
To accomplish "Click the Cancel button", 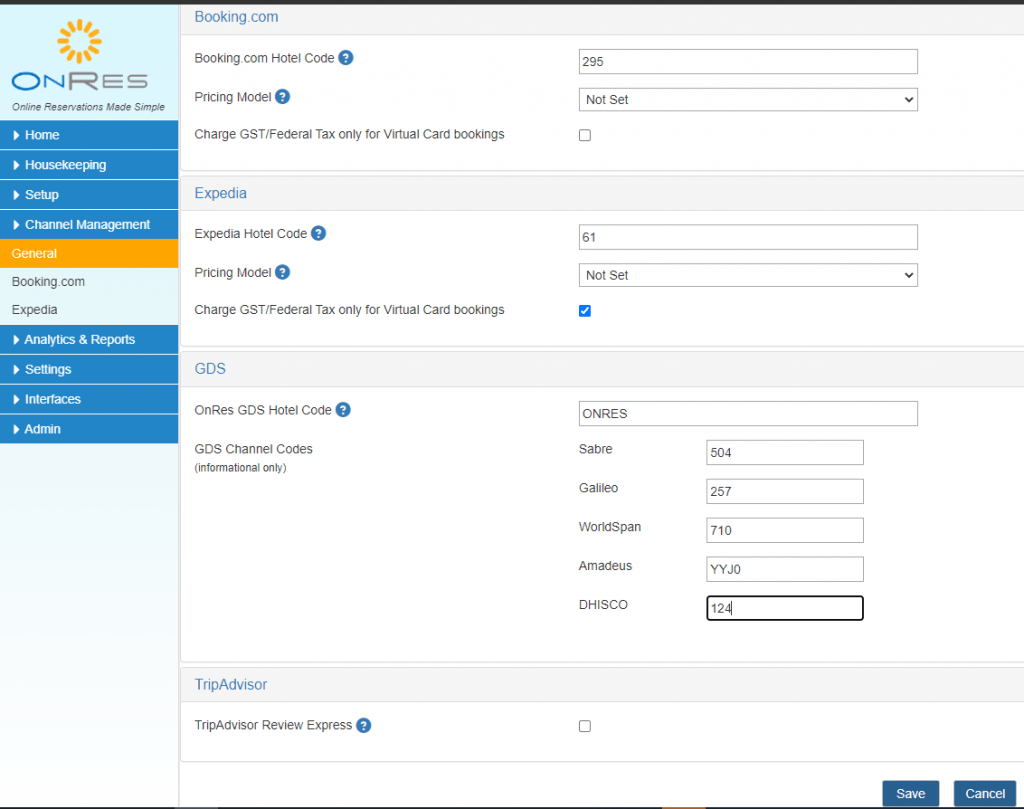I will pos(985,793).
